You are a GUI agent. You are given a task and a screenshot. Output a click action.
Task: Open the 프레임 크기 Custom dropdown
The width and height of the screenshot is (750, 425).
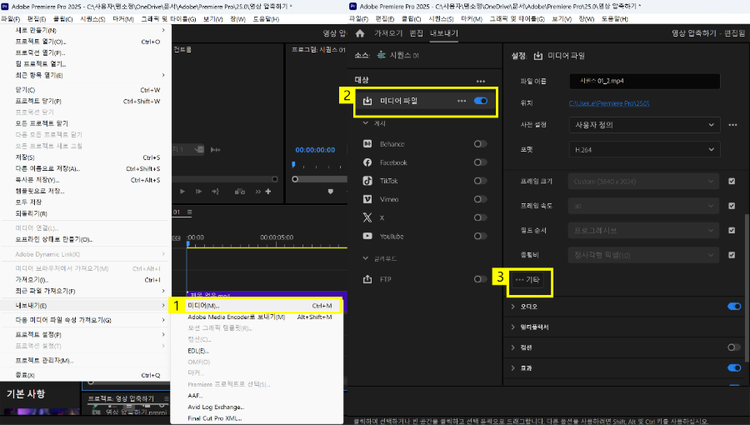point(643,182)
